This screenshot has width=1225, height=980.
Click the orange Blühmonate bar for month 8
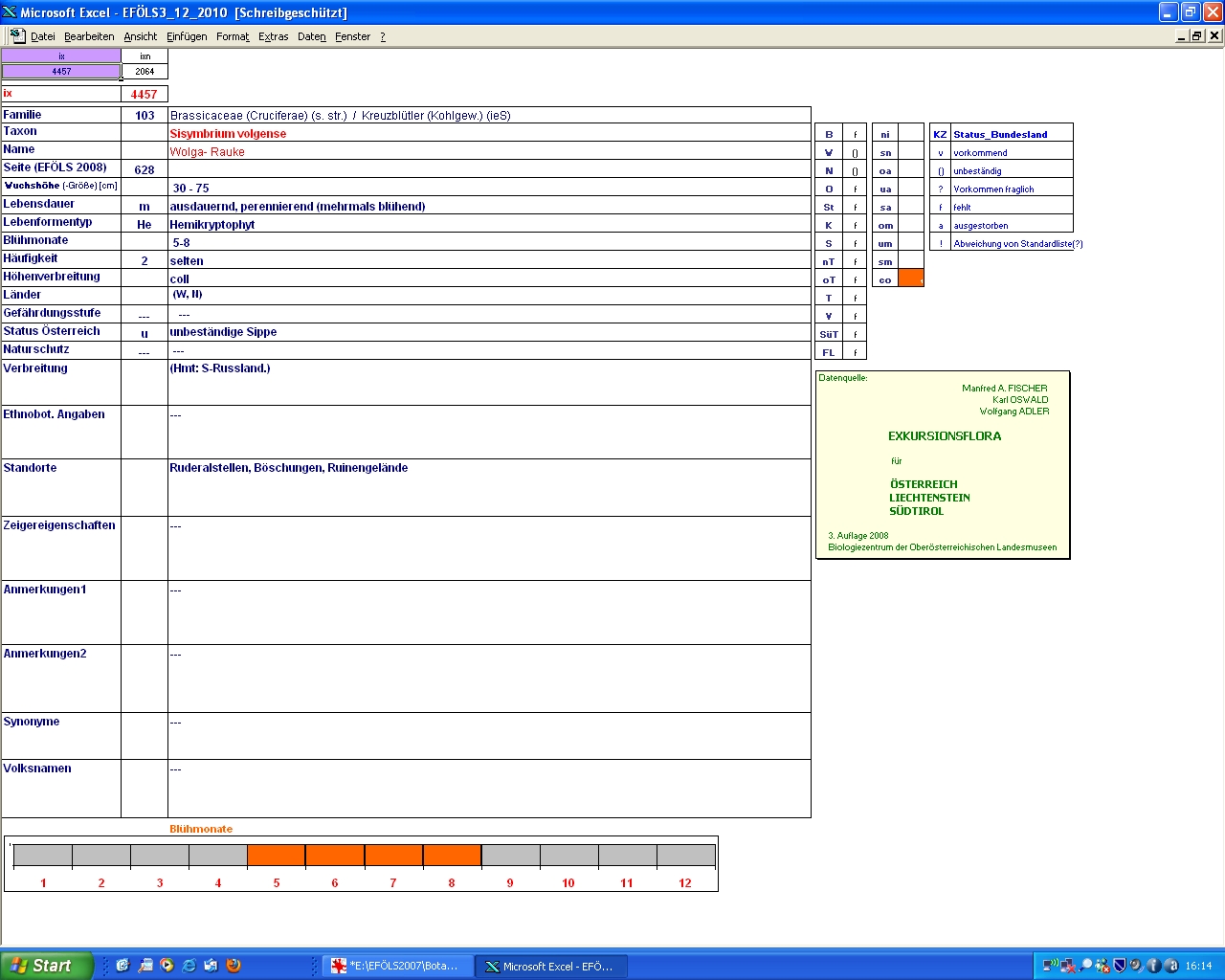pyautogui.click(x=452, y=856)
